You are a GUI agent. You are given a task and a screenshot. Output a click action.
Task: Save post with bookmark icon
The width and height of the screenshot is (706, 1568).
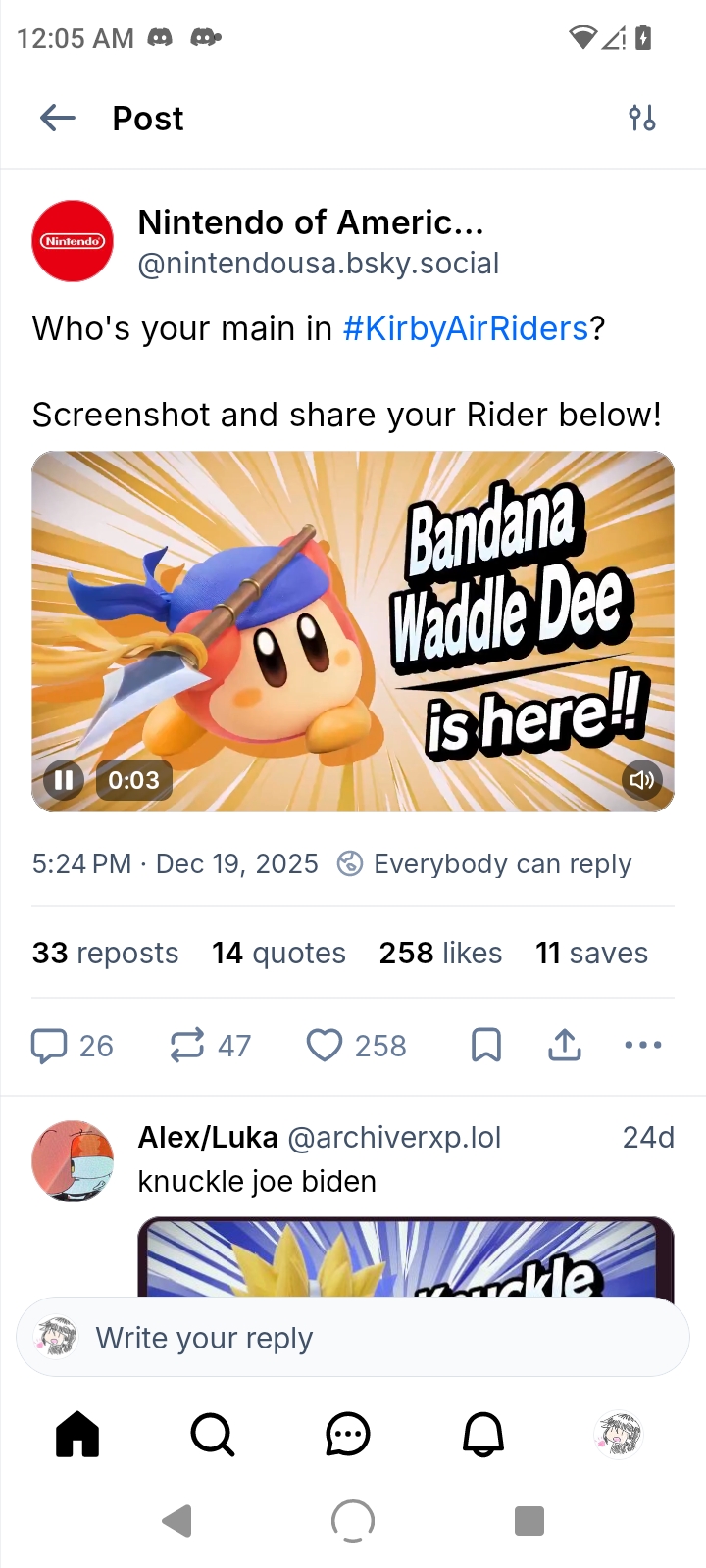tap(486, 1046)
